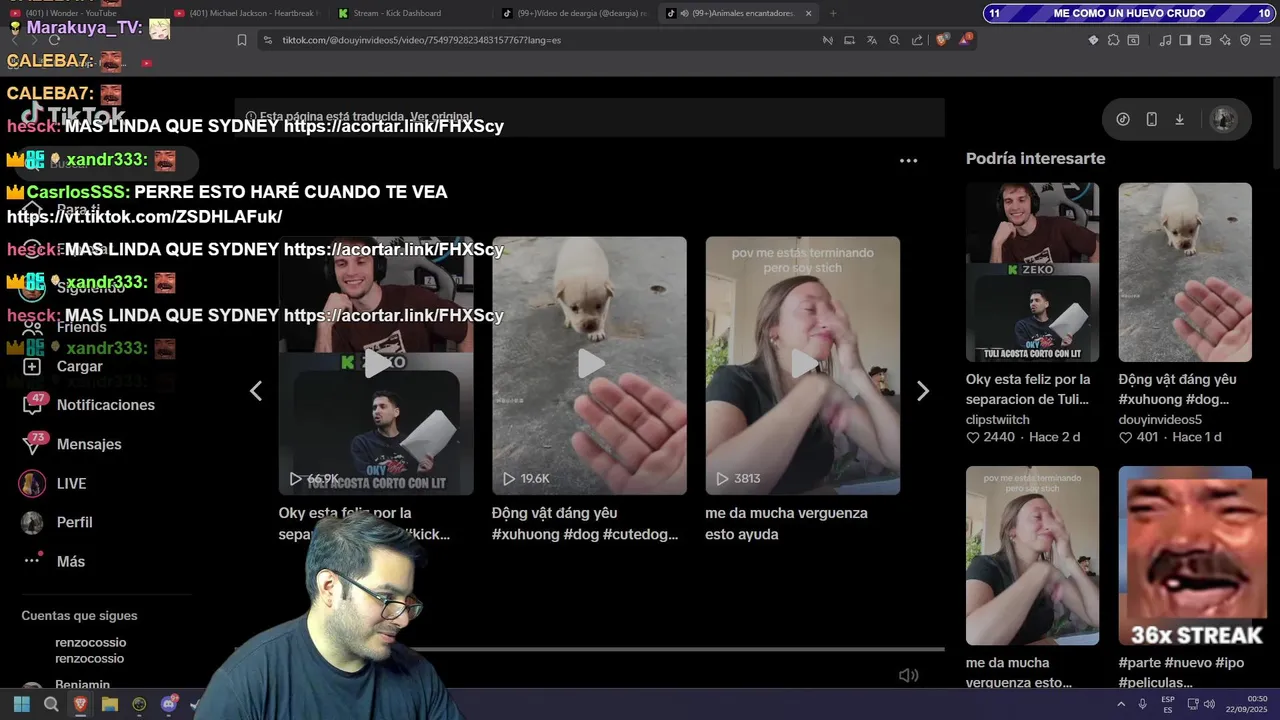Expand hidden system tray icons chevron
The image size is (1280, 720).
(x=1120, y=704)
